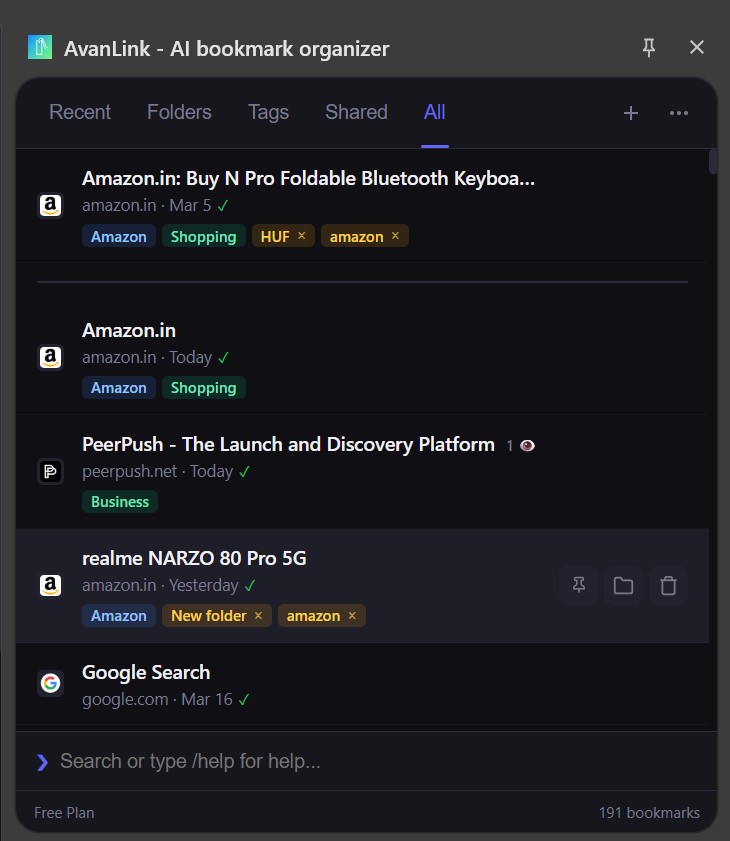Switch to the Folders tab
This screenshot has width=730, height=841.
click(179, 112)
